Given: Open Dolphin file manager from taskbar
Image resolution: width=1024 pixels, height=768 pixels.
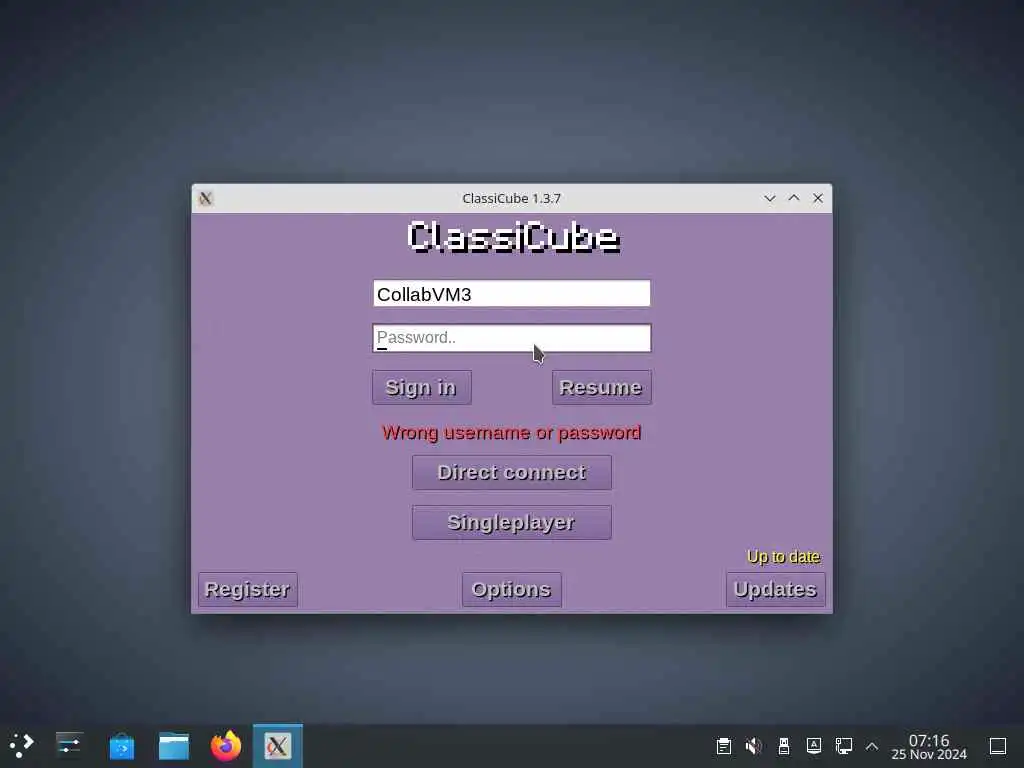Looking at the screenshot, I should [x=174, y=745].
